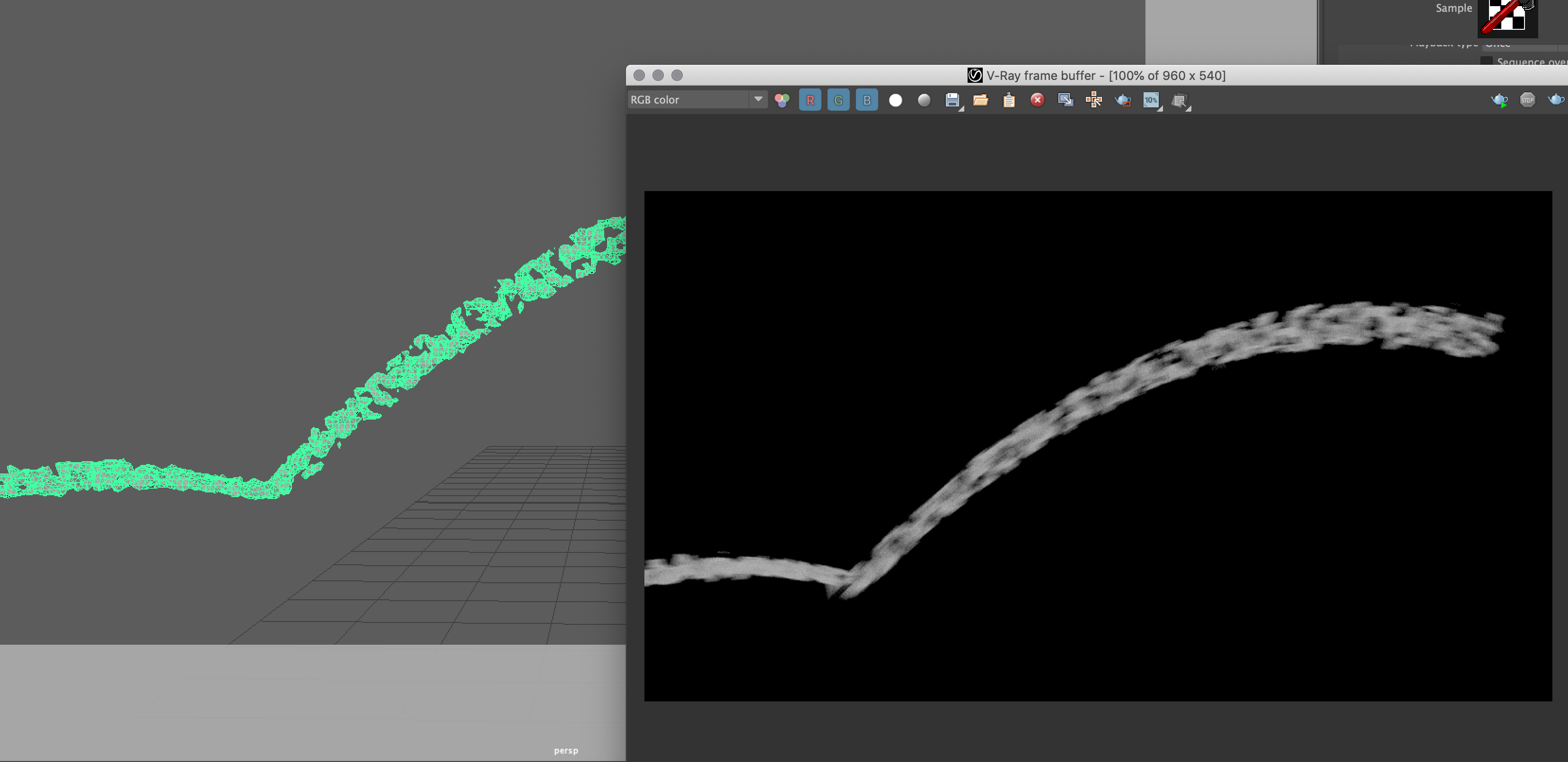Duplicate image to host frame buffer

(x=1065, y=100)
